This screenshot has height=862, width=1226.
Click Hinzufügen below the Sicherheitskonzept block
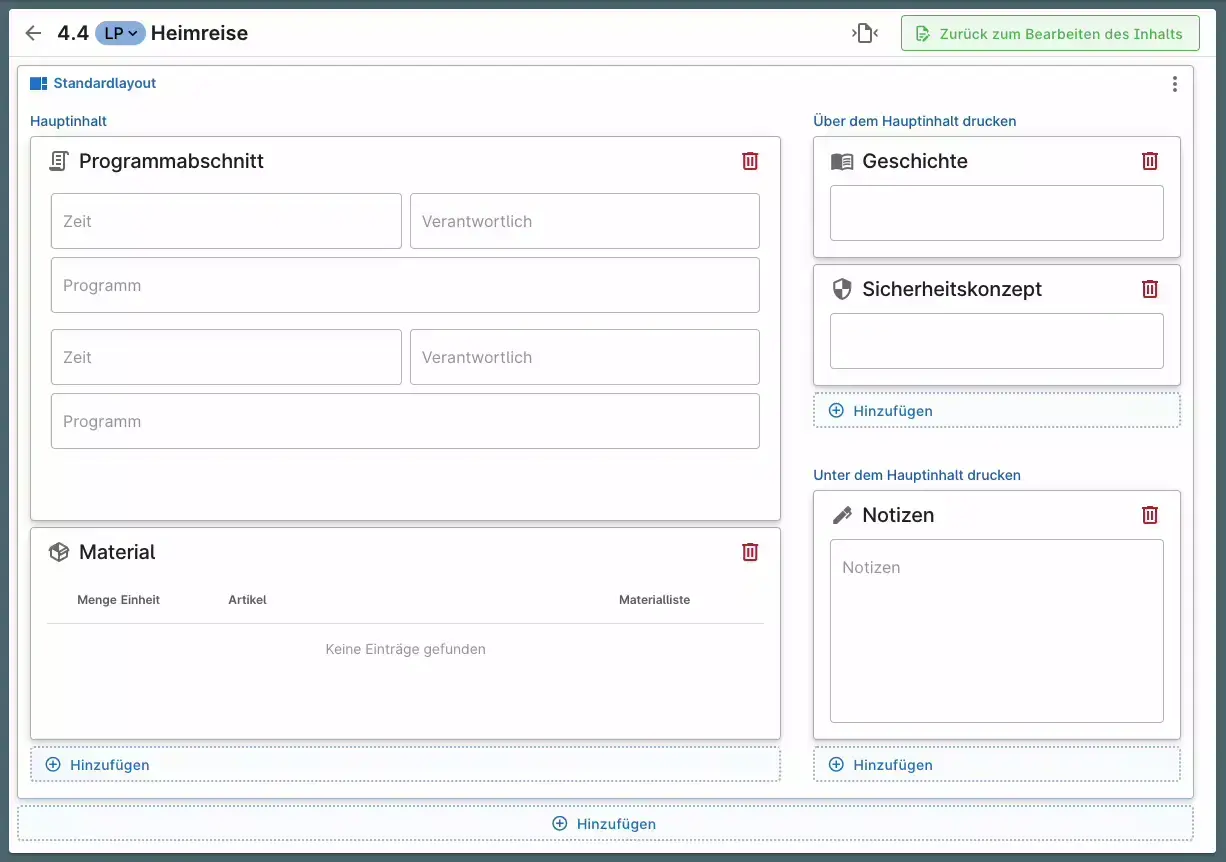coord(996,411)
